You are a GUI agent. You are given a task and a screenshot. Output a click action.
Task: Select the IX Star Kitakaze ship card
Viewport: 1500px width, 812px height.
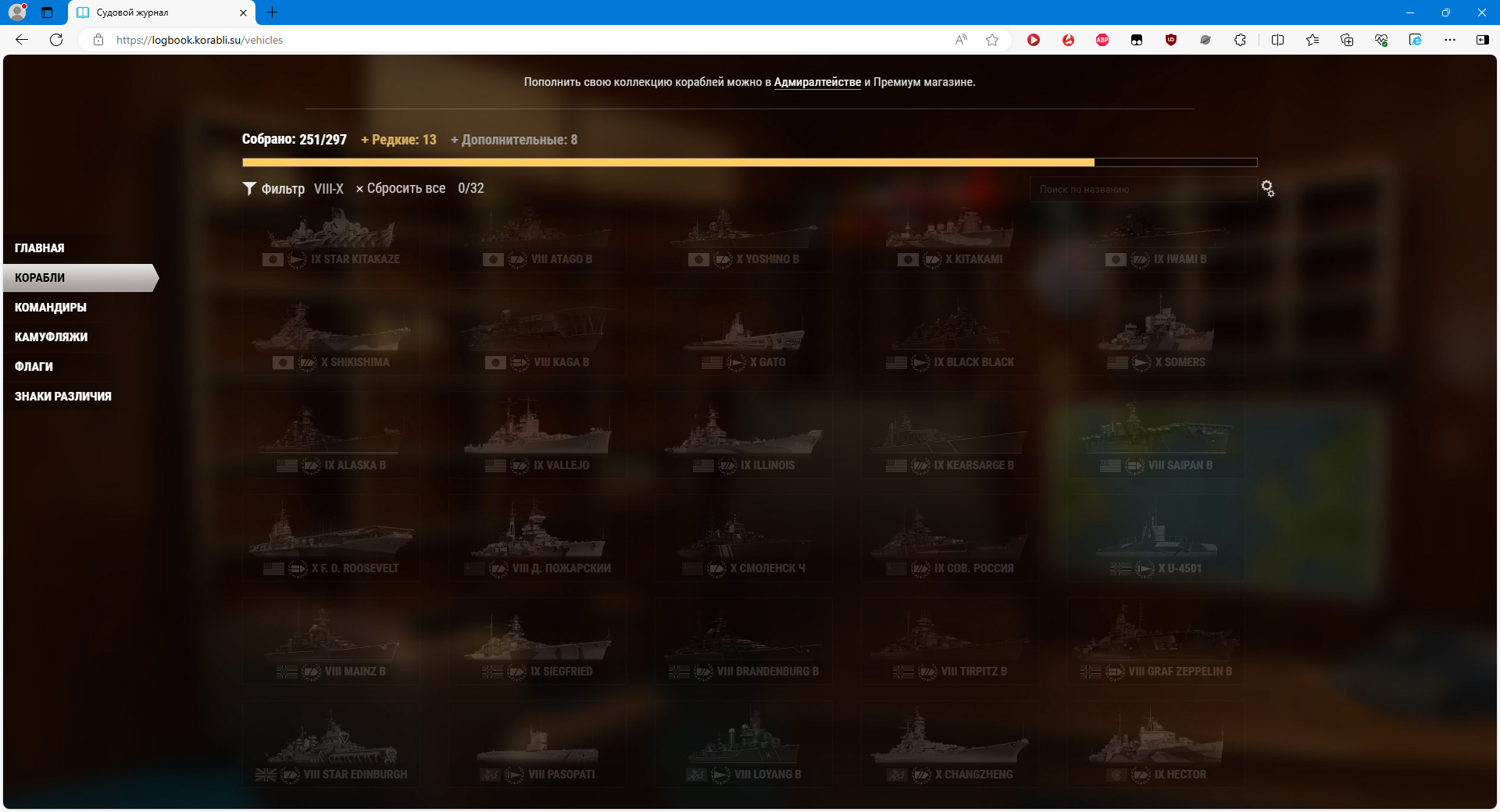[x=331, y=238]
